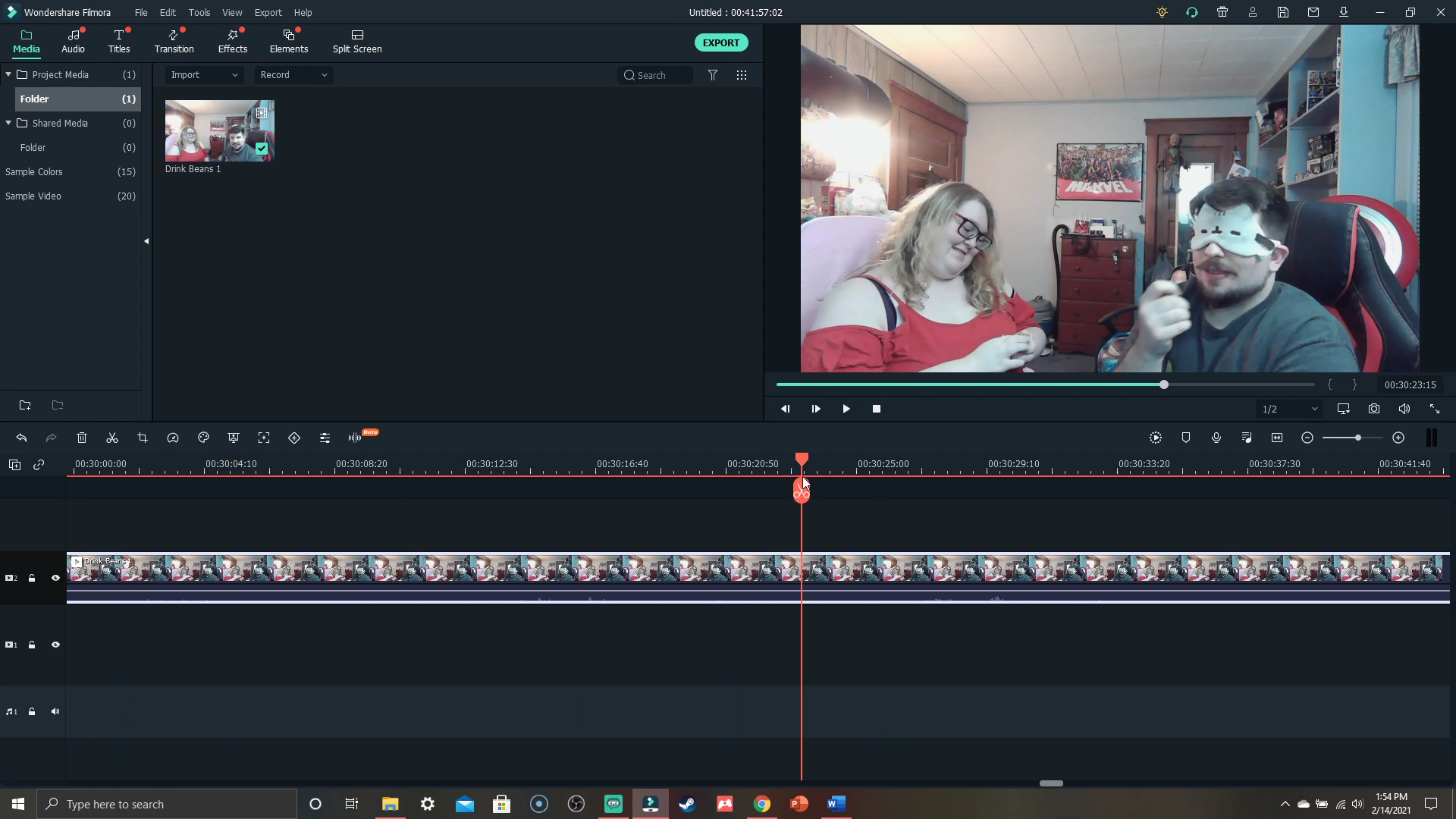
Task: Show hidden system tray icons chevron
Action: tap(1285, 804)
